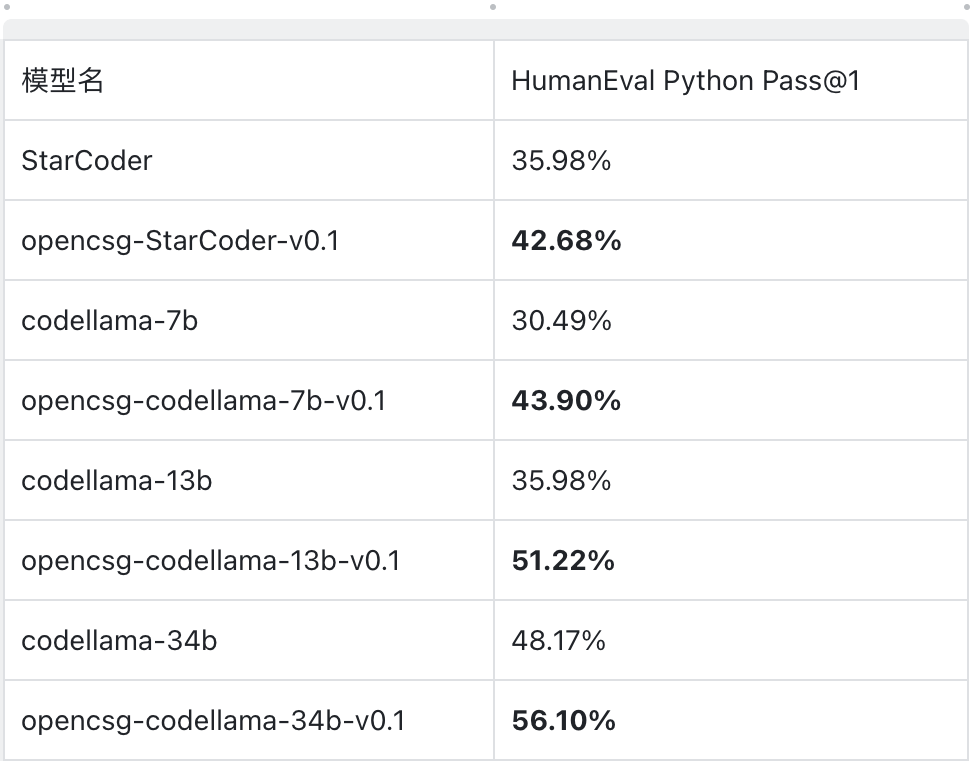Click the codellama-7b model name cell
The image size is (972, 766).
tap(109, 321)
